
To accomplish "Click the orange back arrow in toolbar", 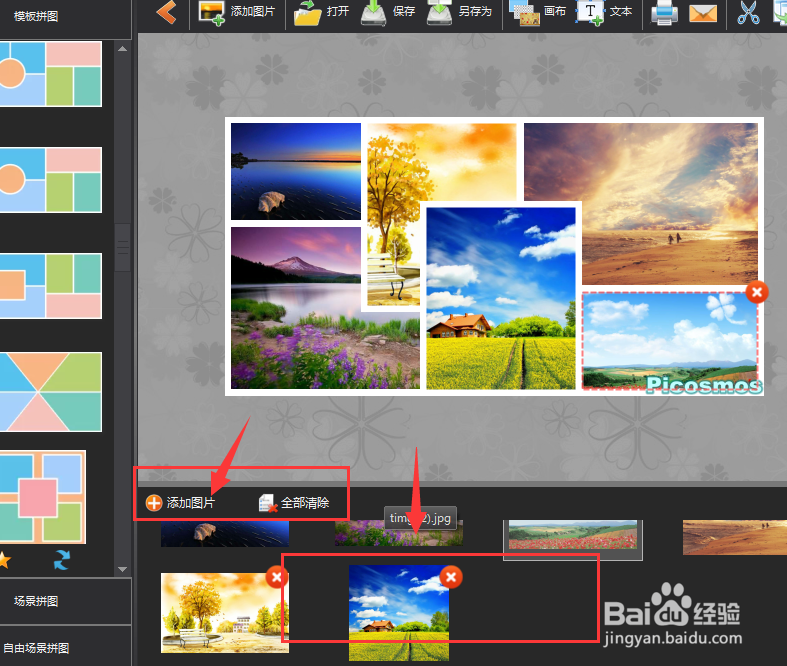I will coord(166,12).
